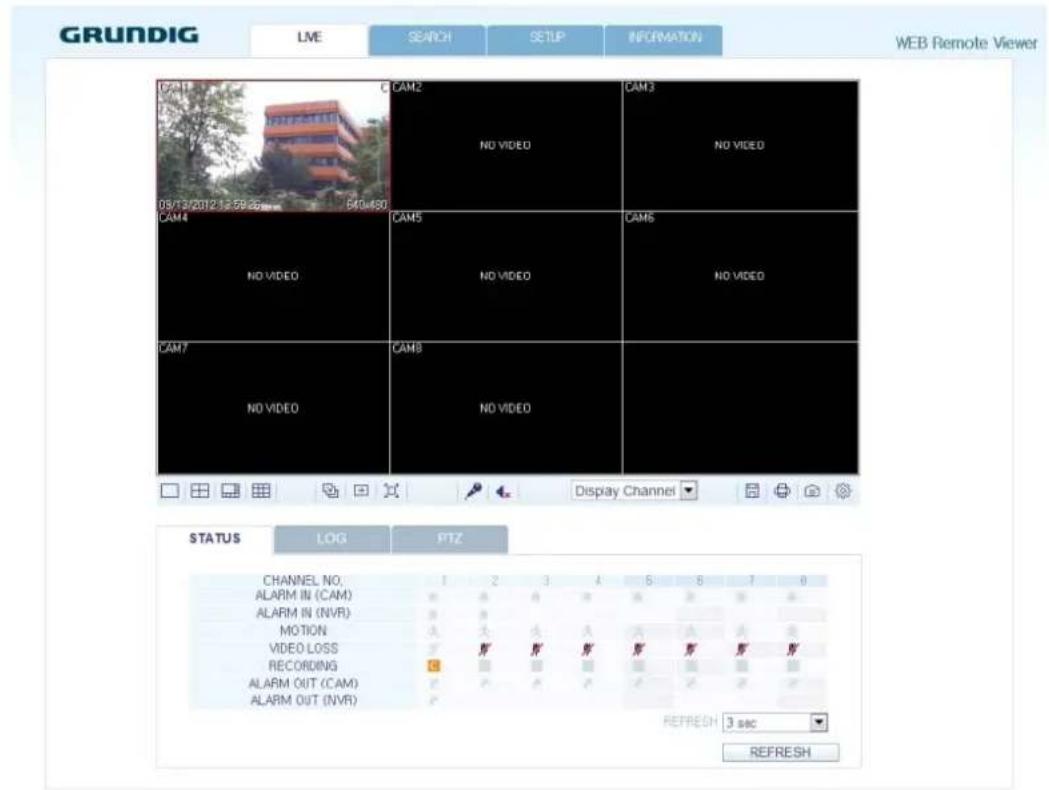Switch to the LOG tab

tap(332, 539)
